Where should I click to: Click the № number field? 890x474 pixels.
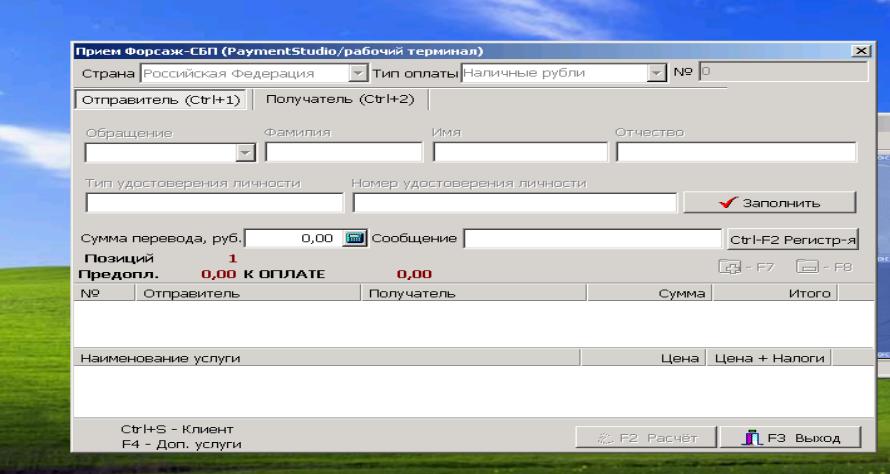coord(783,72)
